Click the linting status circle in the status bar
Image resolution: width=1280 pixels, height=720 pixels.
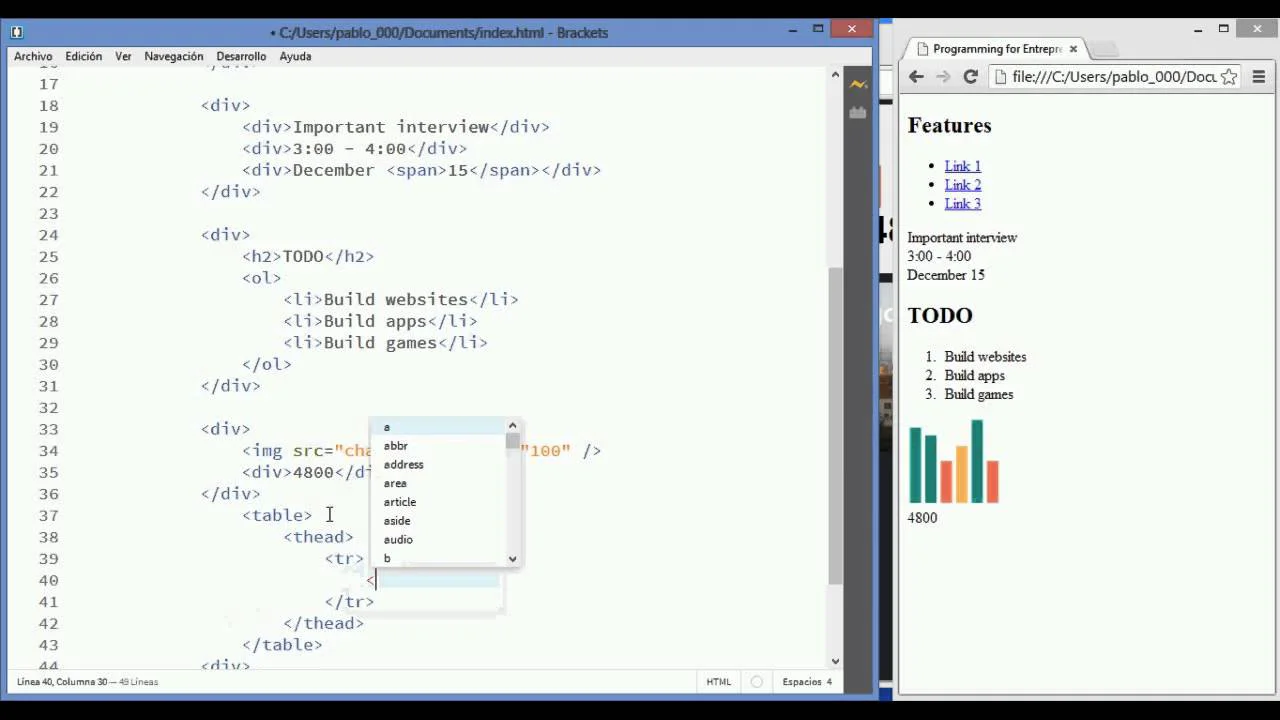(x=756, y=682)
